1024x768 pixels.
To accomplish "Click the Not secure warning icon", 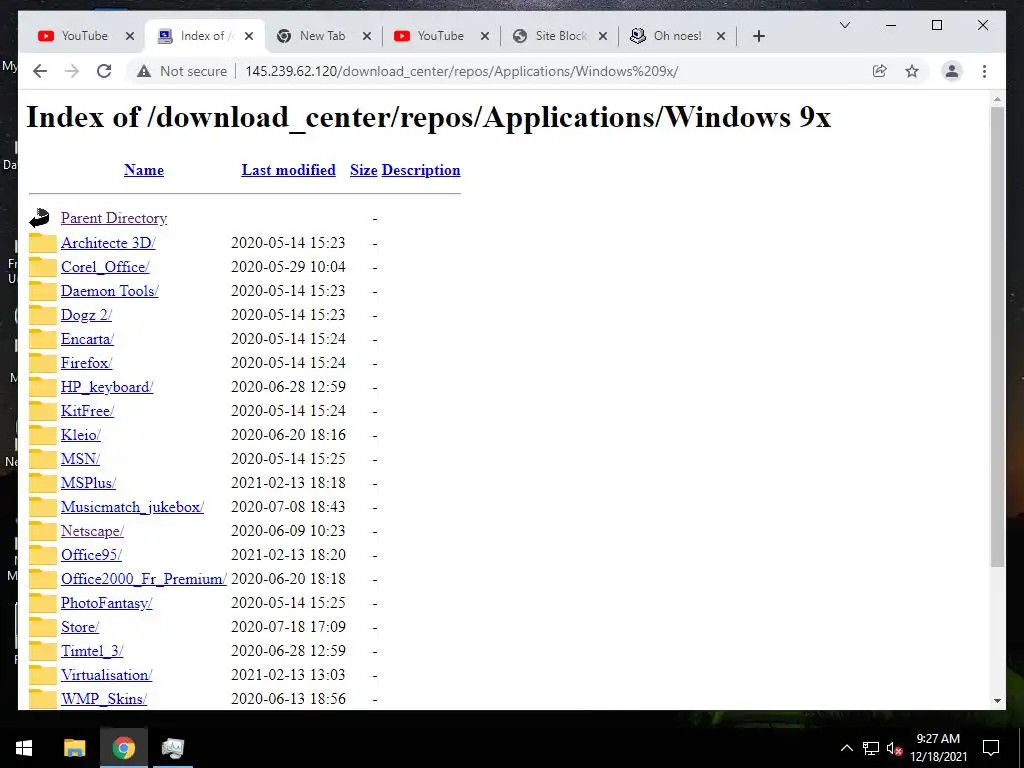I will click(x=144, y=71).
